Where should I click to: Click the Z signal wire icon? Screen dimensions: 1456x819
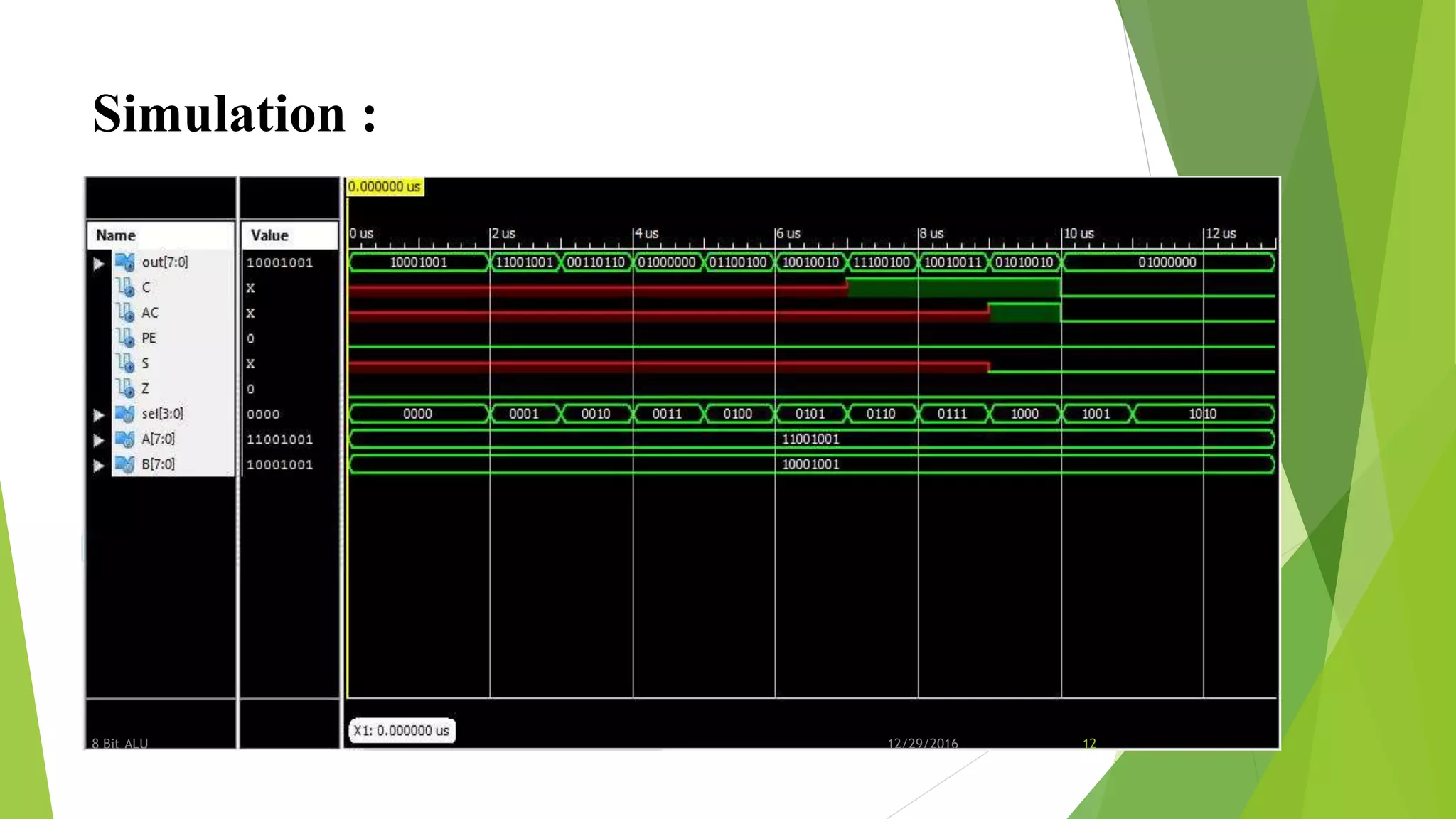[125, 388]
